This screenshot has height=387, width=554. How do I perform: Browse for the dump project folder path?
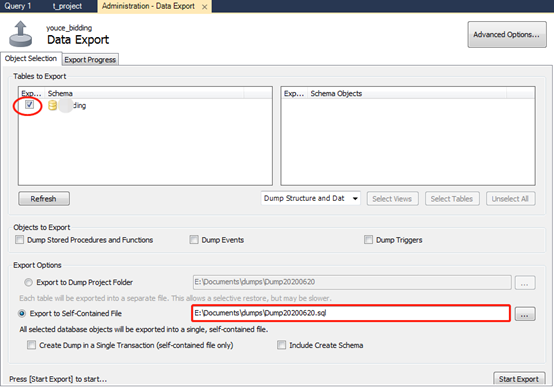525,282
